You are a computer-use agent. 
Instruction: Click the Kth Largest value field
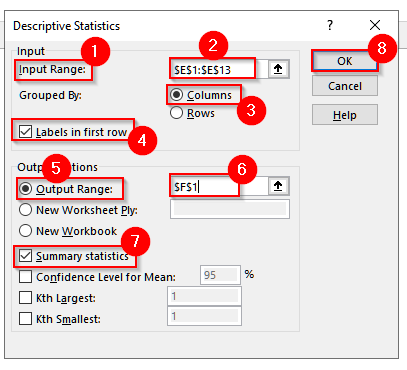click(204, 296)
